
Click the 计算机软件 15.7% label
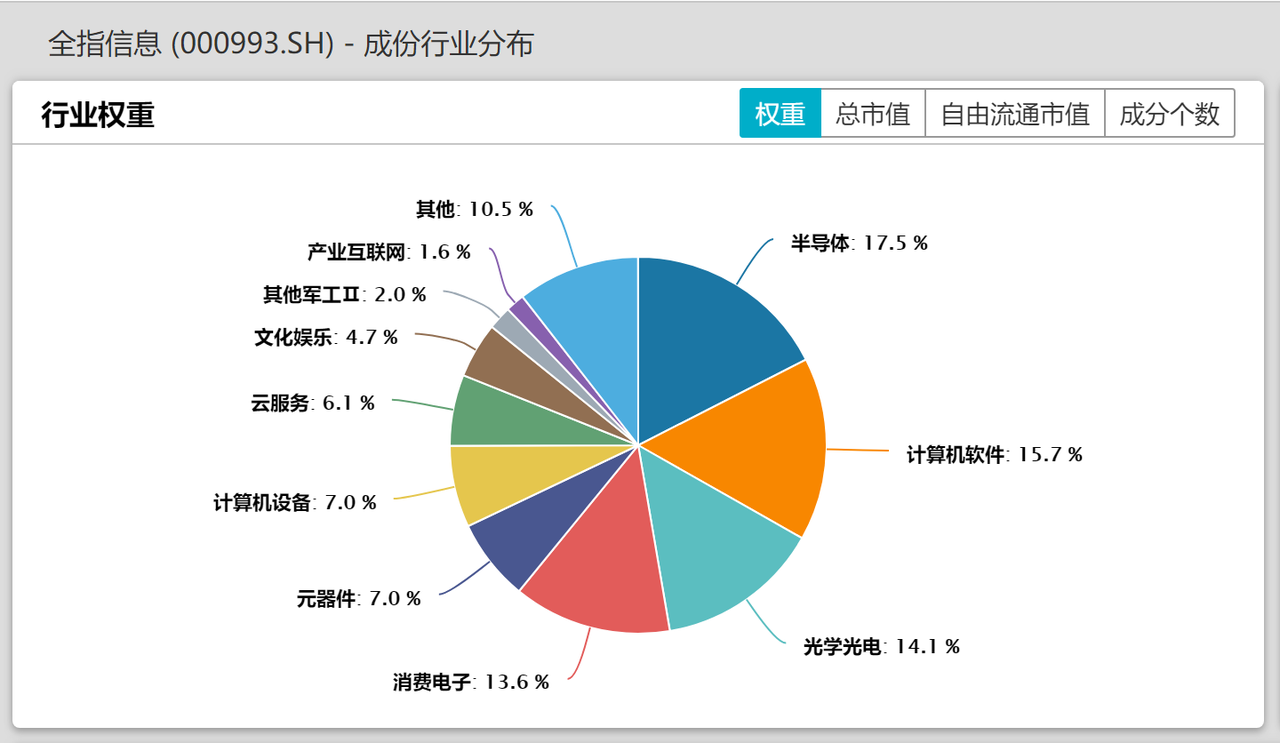tap(994, 455)
